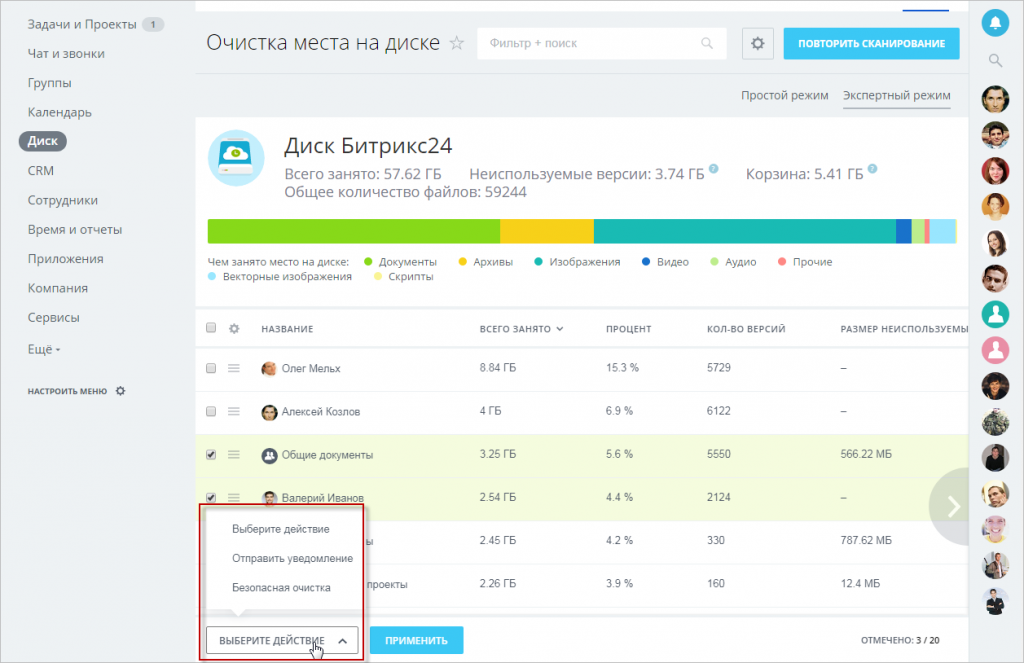Switch to Экспертный режим tab
The height and width of the screenshot is (663, 1024).
[x=897, y=95]
